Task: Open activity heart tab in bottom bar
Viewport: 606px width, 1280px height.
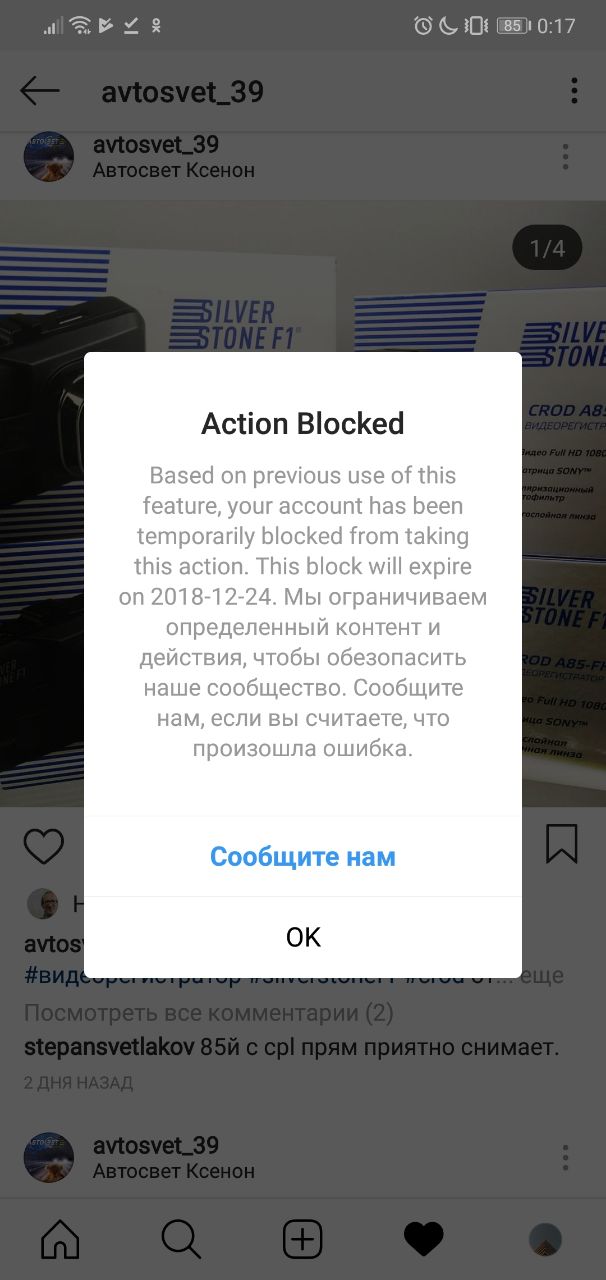Action: pyautogui.click(x=423, y=1240)
